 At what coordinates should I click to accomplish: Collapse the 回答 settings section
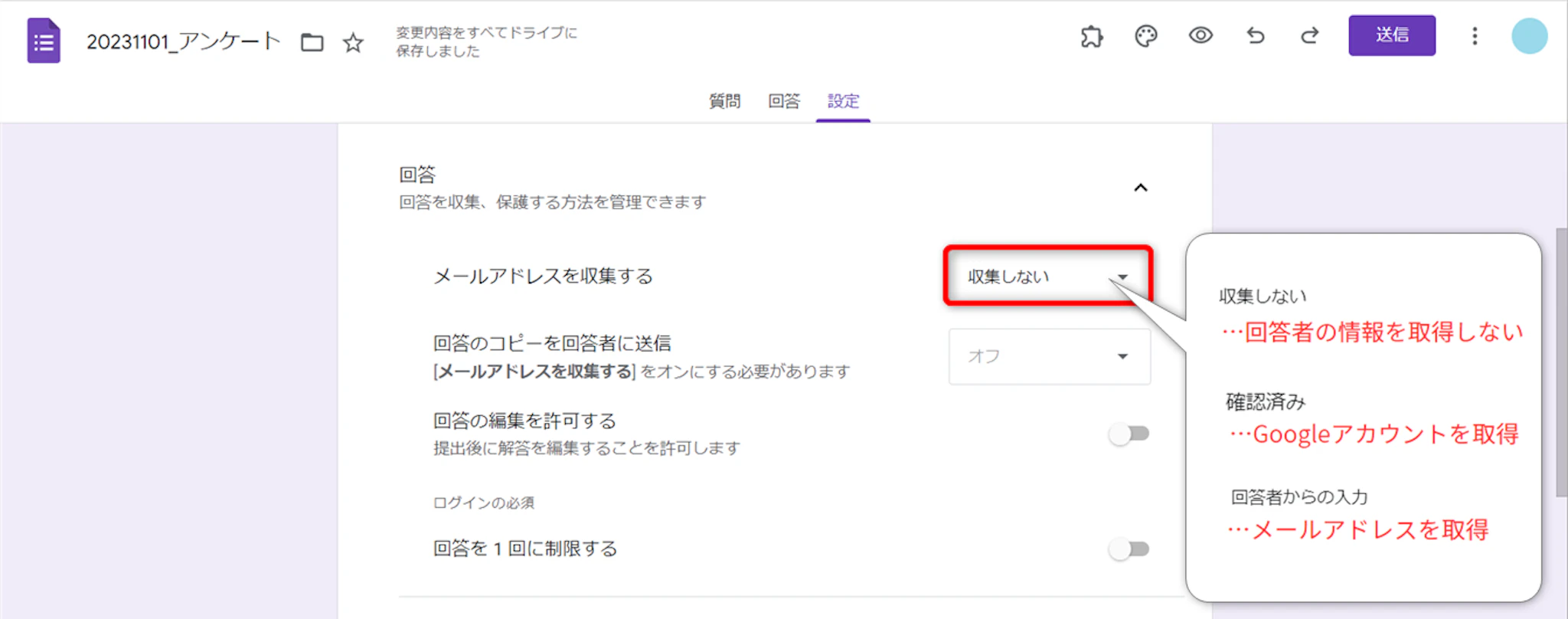[1141, 188]
